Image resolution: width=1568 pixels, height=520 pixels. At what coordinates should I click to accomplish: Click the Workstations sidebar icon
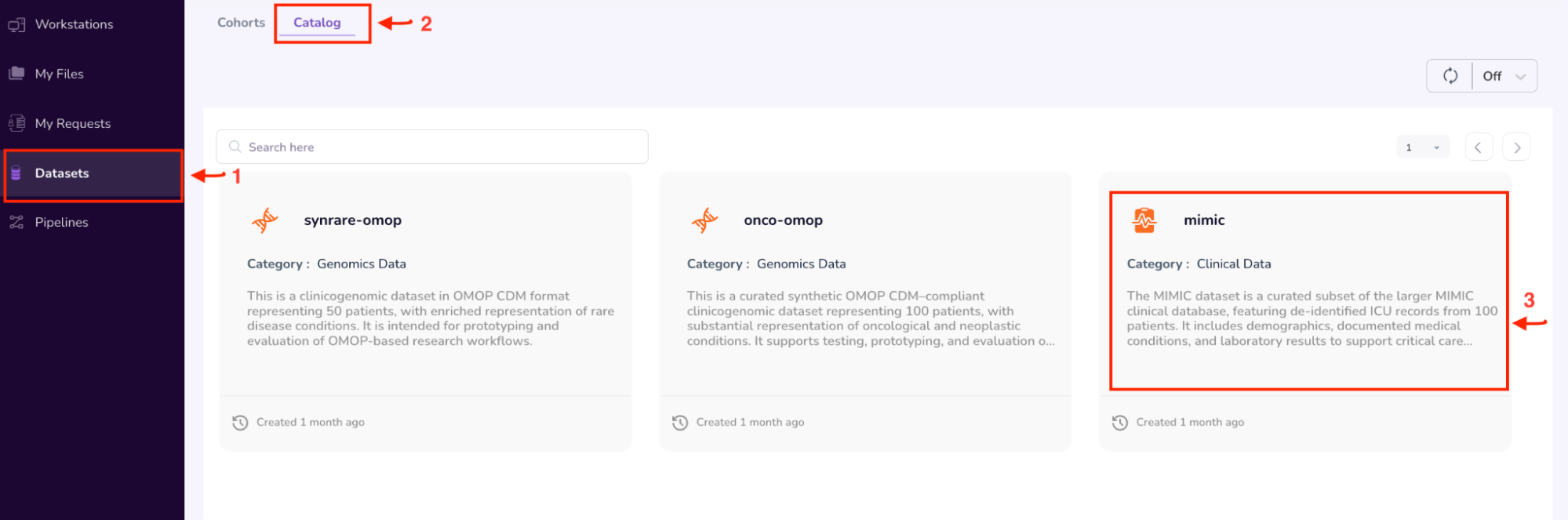(x=16, y=25)
